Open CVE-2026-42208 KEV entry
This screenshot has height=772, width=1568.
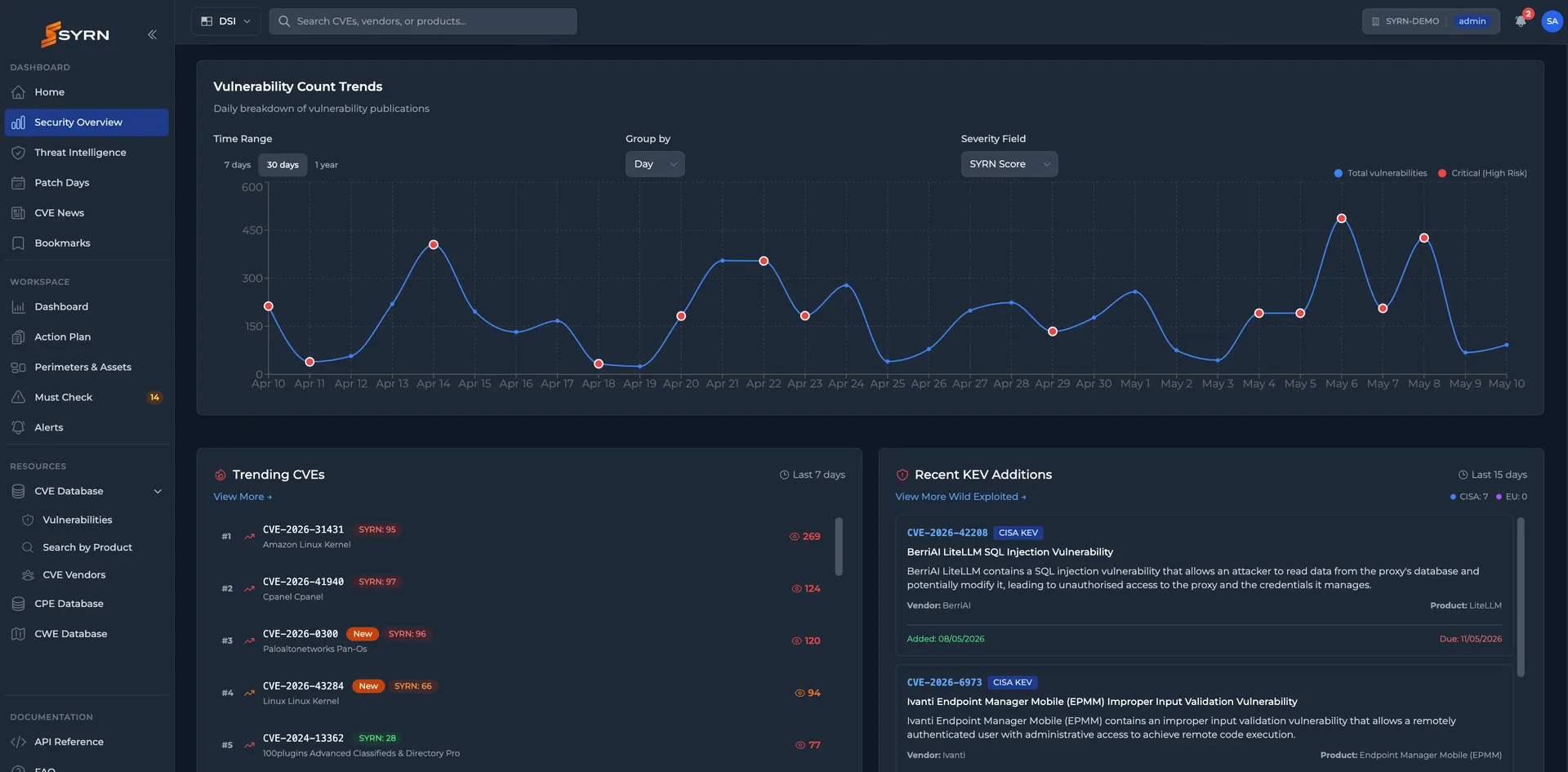[x=947, y=533]
